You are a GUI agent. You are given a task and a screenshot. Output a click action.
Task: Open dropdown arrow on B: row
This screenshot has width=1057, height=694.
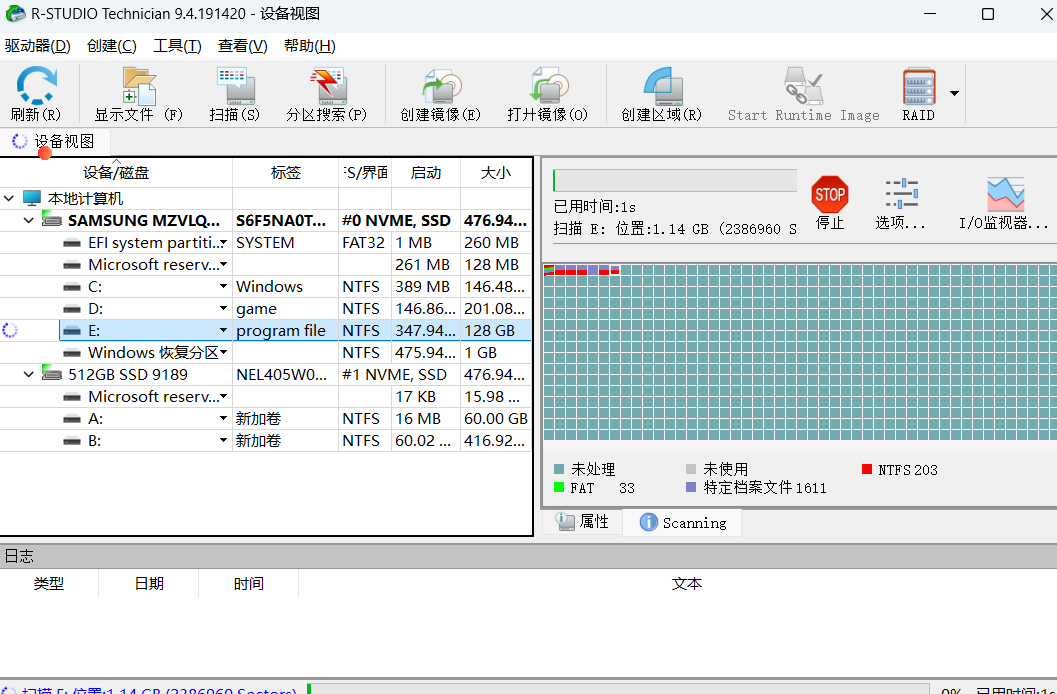pyautogui.click(x=223, y=441)
